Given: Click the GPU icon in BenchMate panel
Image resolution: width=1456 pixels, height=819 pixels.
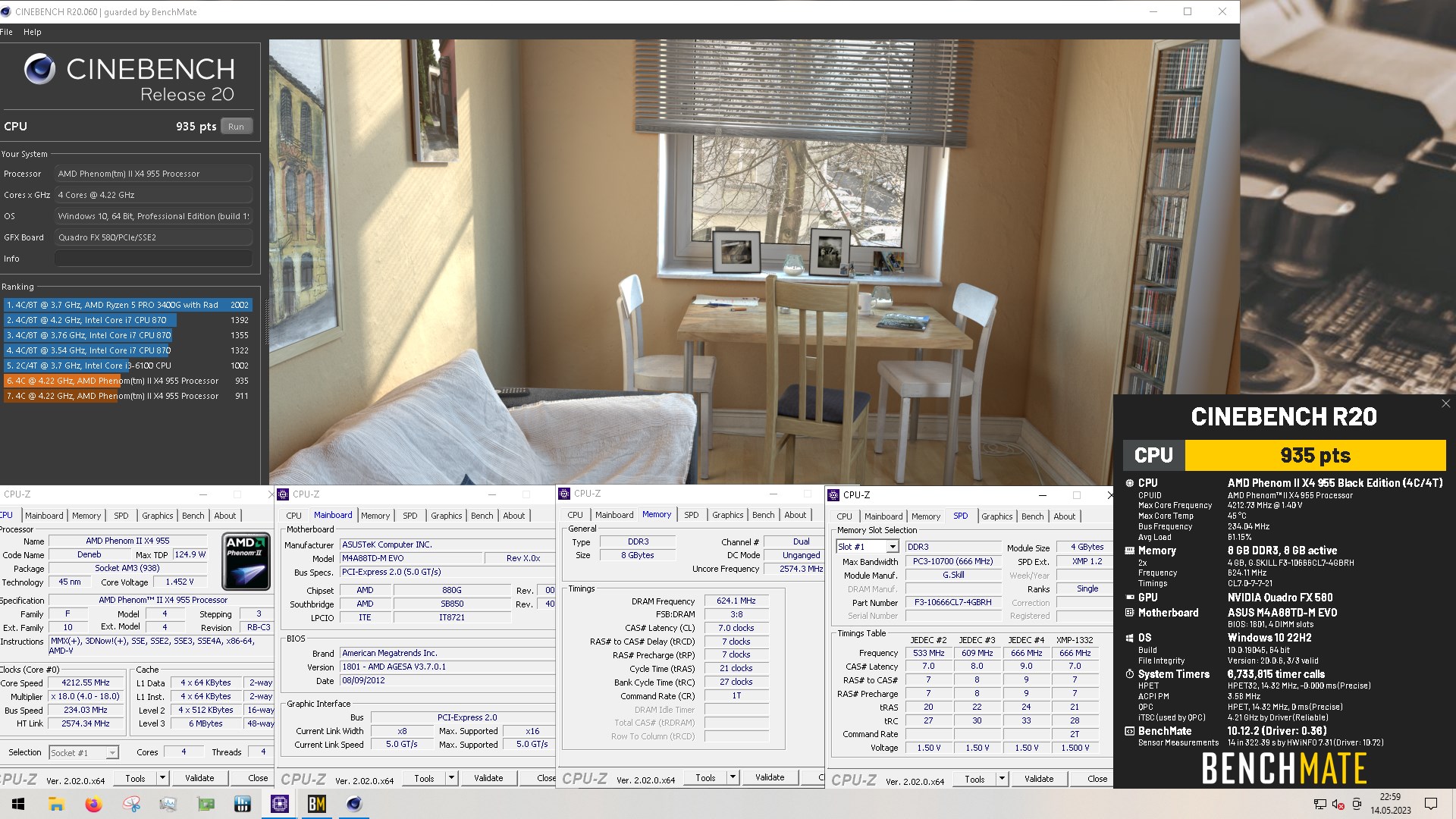Looking at the screenshot, I should (1130, 598).
